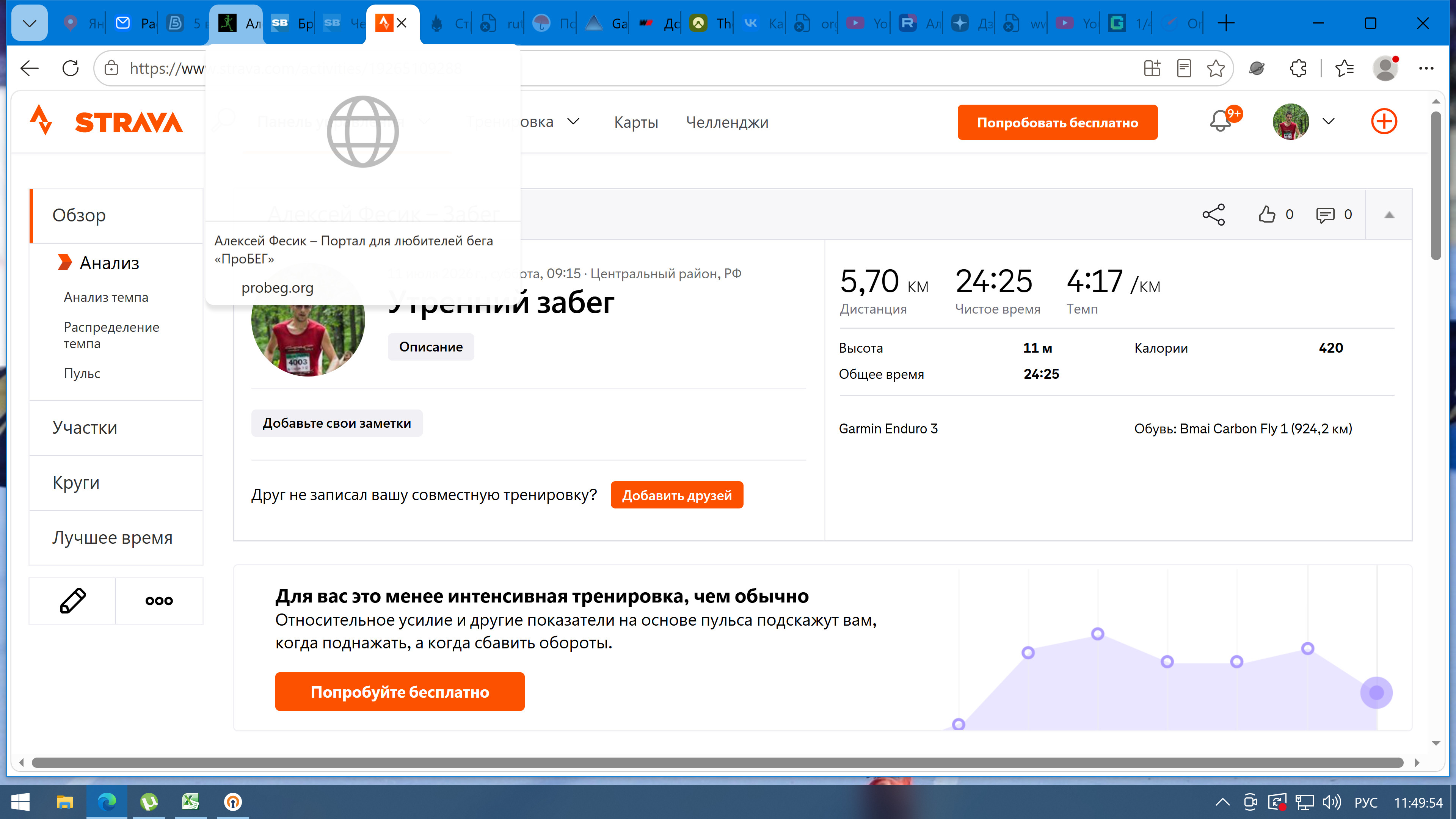Open the Garmin Enduro 3 device link

click(888, 429)
